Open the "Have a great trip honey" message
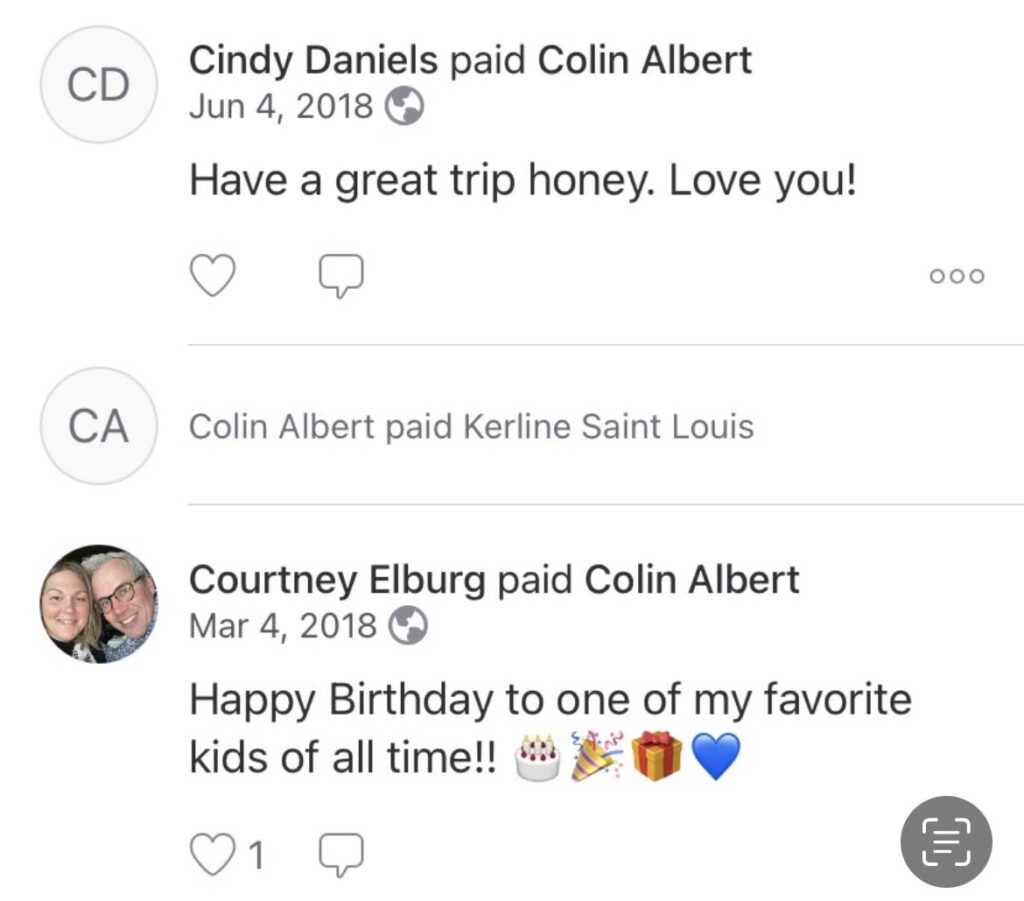This screenshot has height=901, width=1024. (x=523, y=181)
